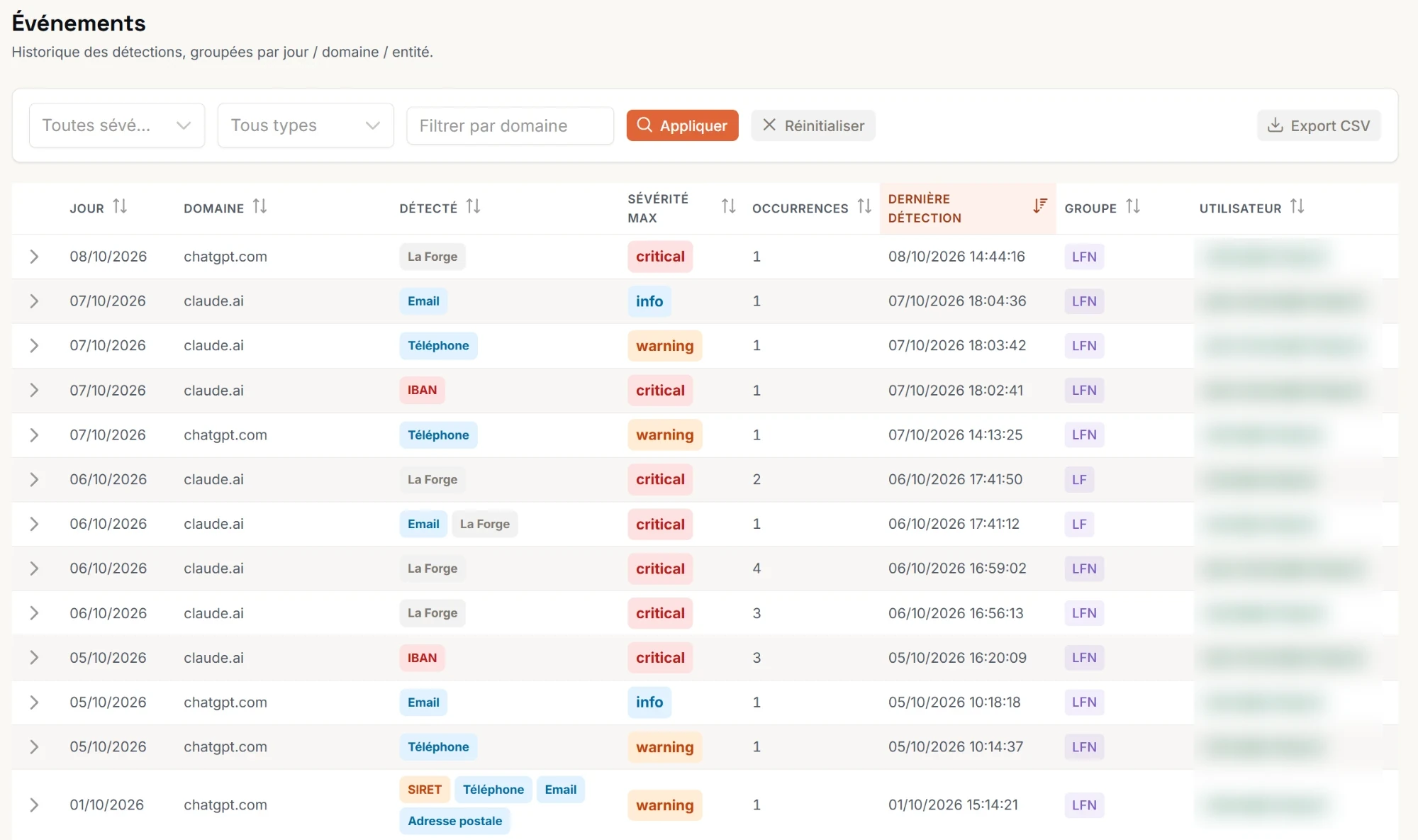Expand the 07/10/2026 18:04:36 Email row
Viewport: 1418px width, 840px height.
34,301
